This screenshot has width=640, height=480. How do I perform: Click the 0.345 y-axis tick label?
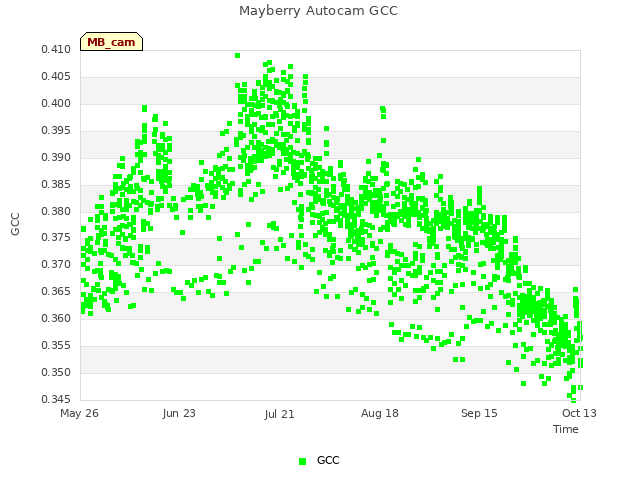click(56, 399)
